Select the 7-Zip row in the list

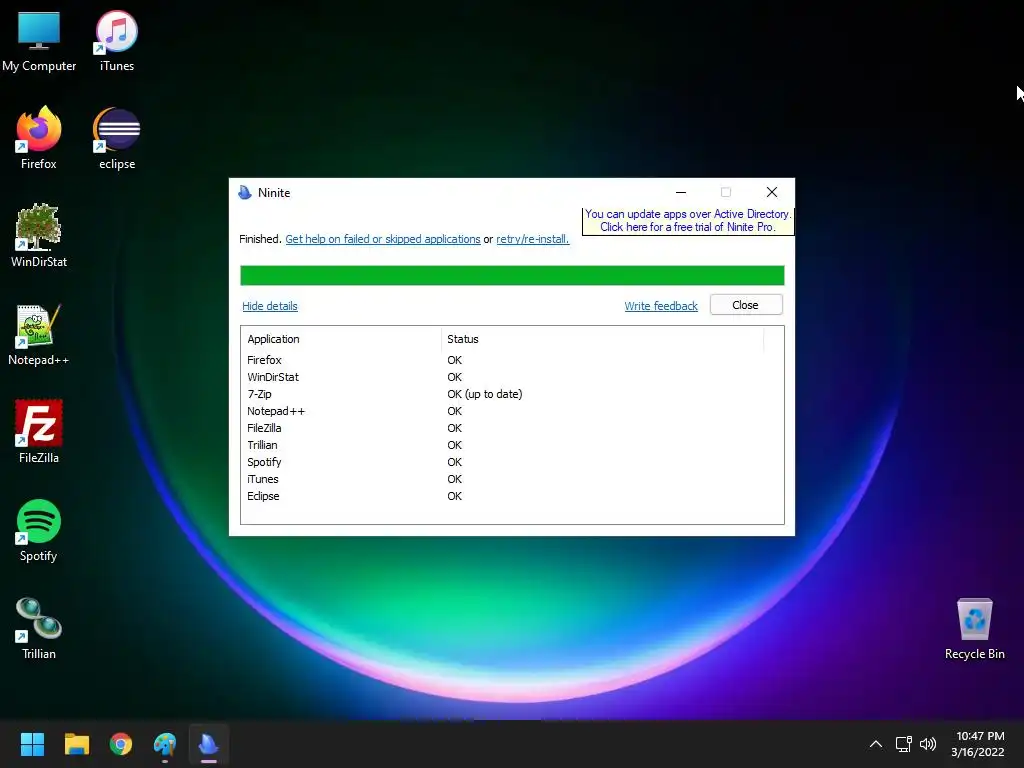pos(512,394)
